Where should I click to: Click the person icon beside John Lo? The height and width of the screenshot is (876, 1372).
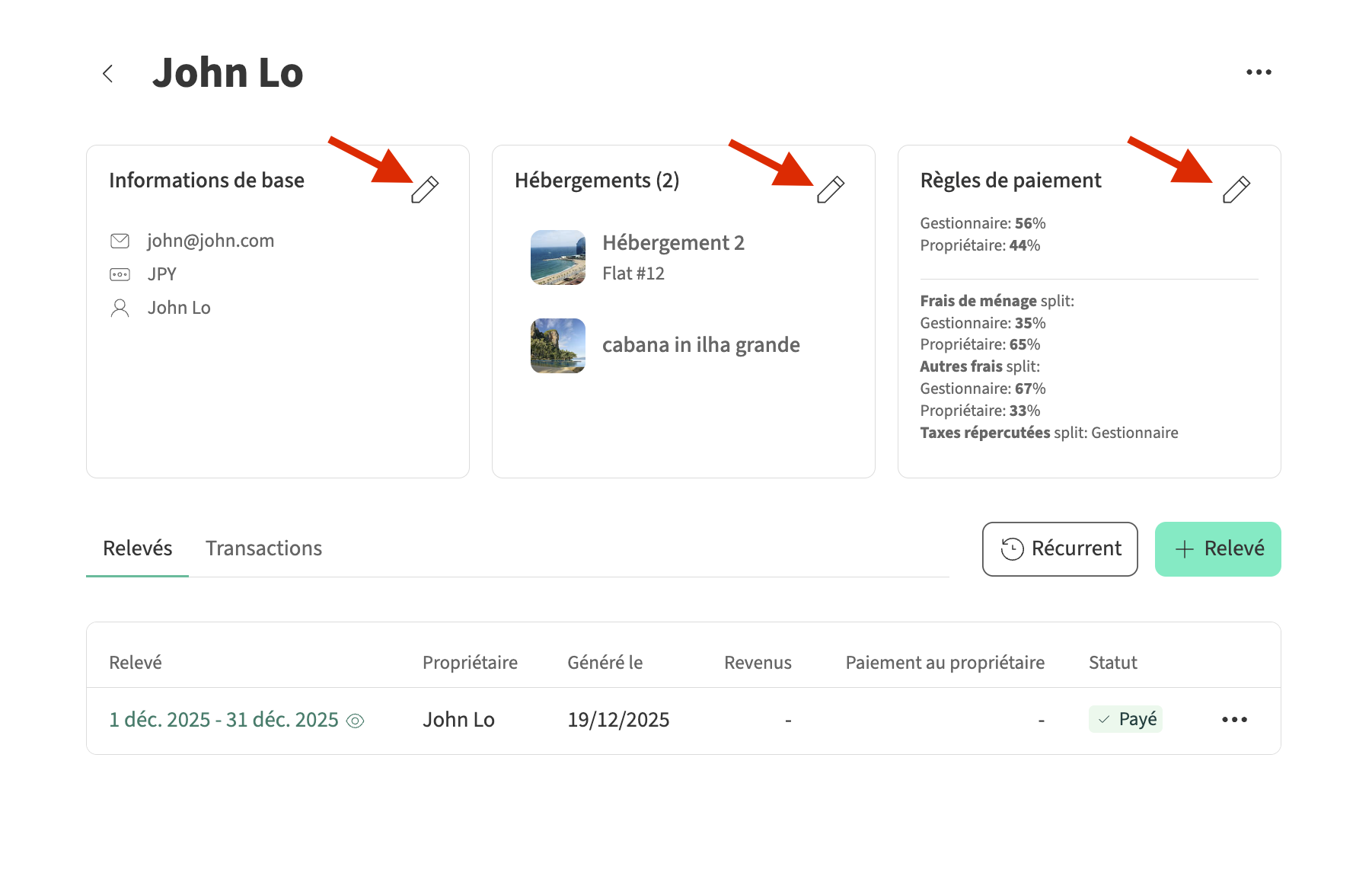(x=120, y=308)
